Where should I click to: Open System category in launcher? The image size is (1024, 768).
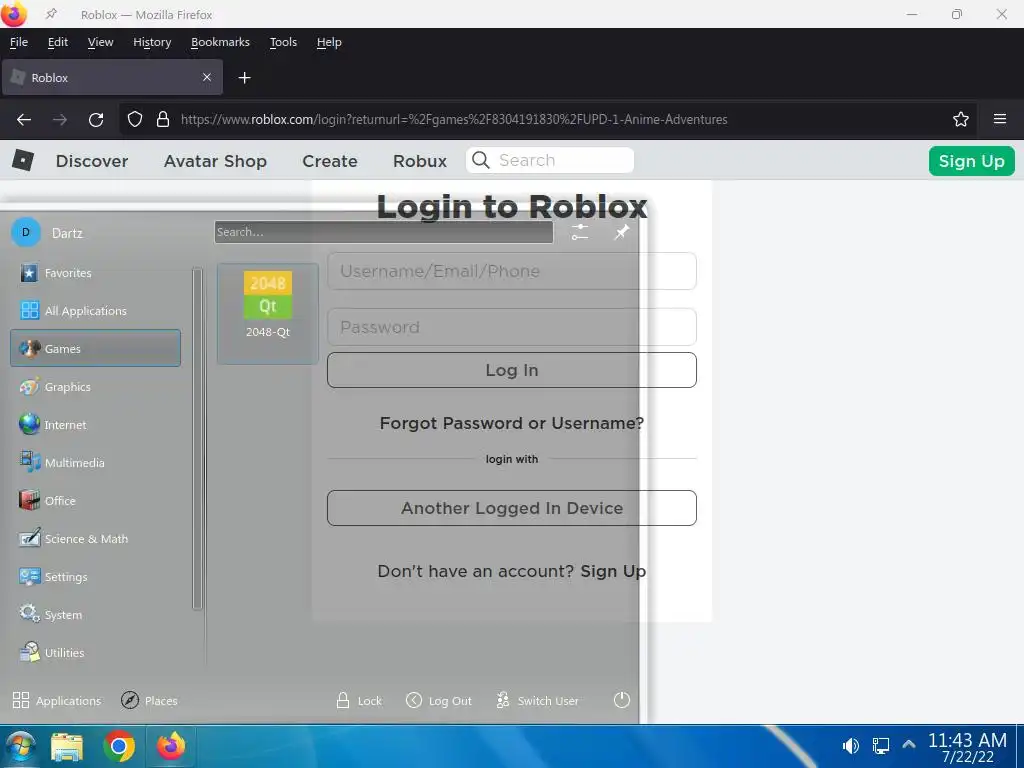pyautogui.click(x=95, y=615)
